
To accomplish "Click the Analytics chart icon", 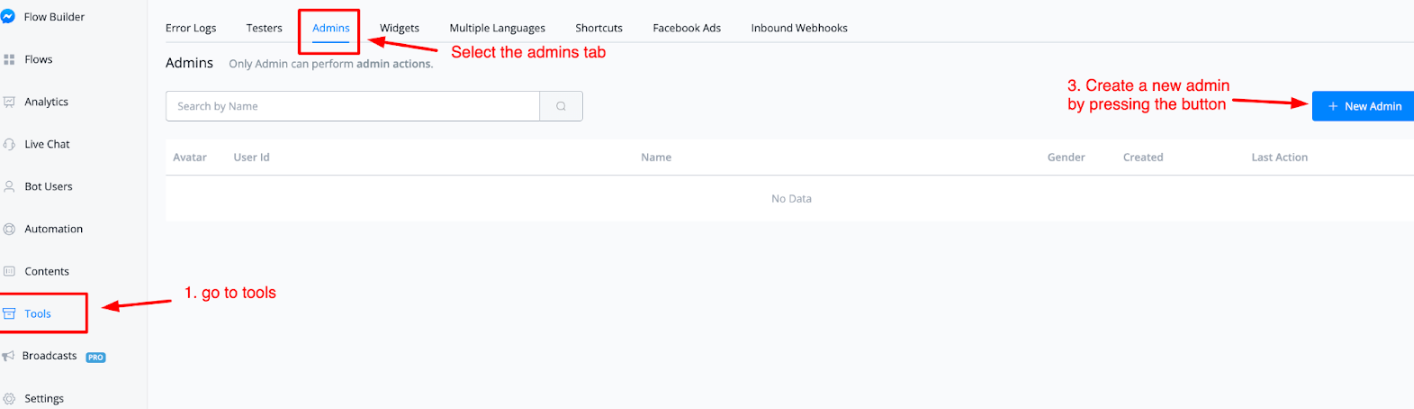I will (x=9, y=102).
